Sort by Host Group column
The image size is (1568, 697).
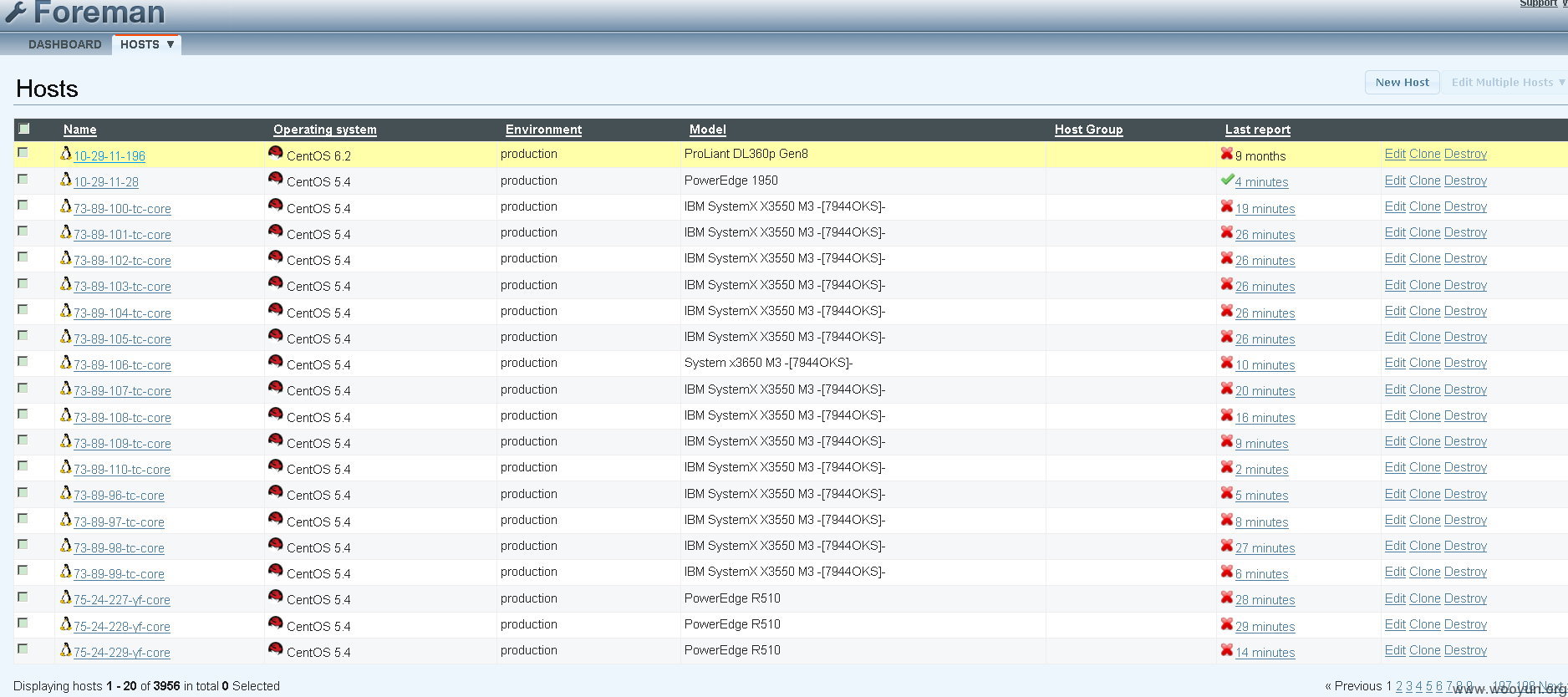[x=1088, y=130]
